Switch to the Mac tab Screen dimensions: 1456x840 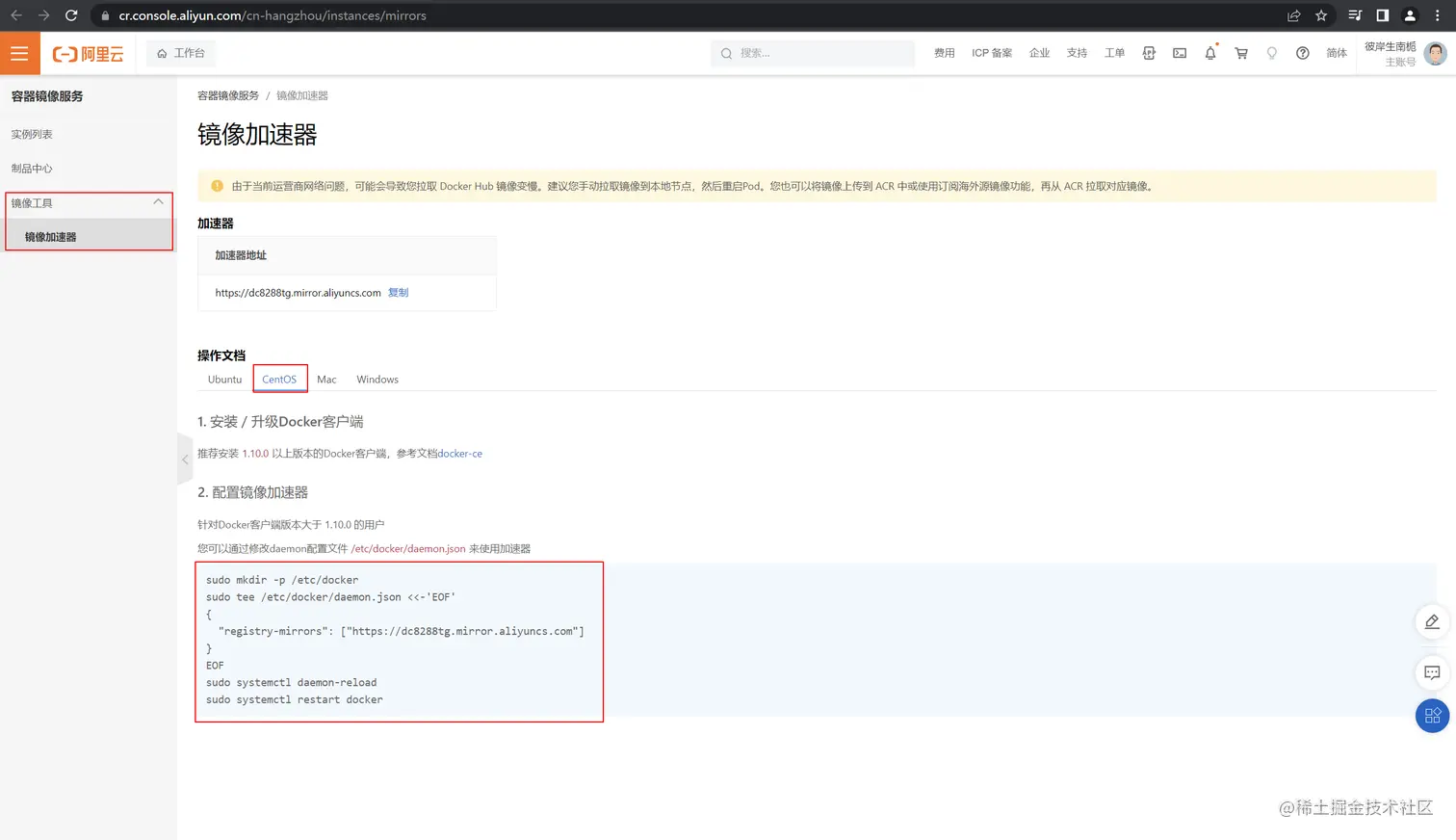click(x=326, y=380)
